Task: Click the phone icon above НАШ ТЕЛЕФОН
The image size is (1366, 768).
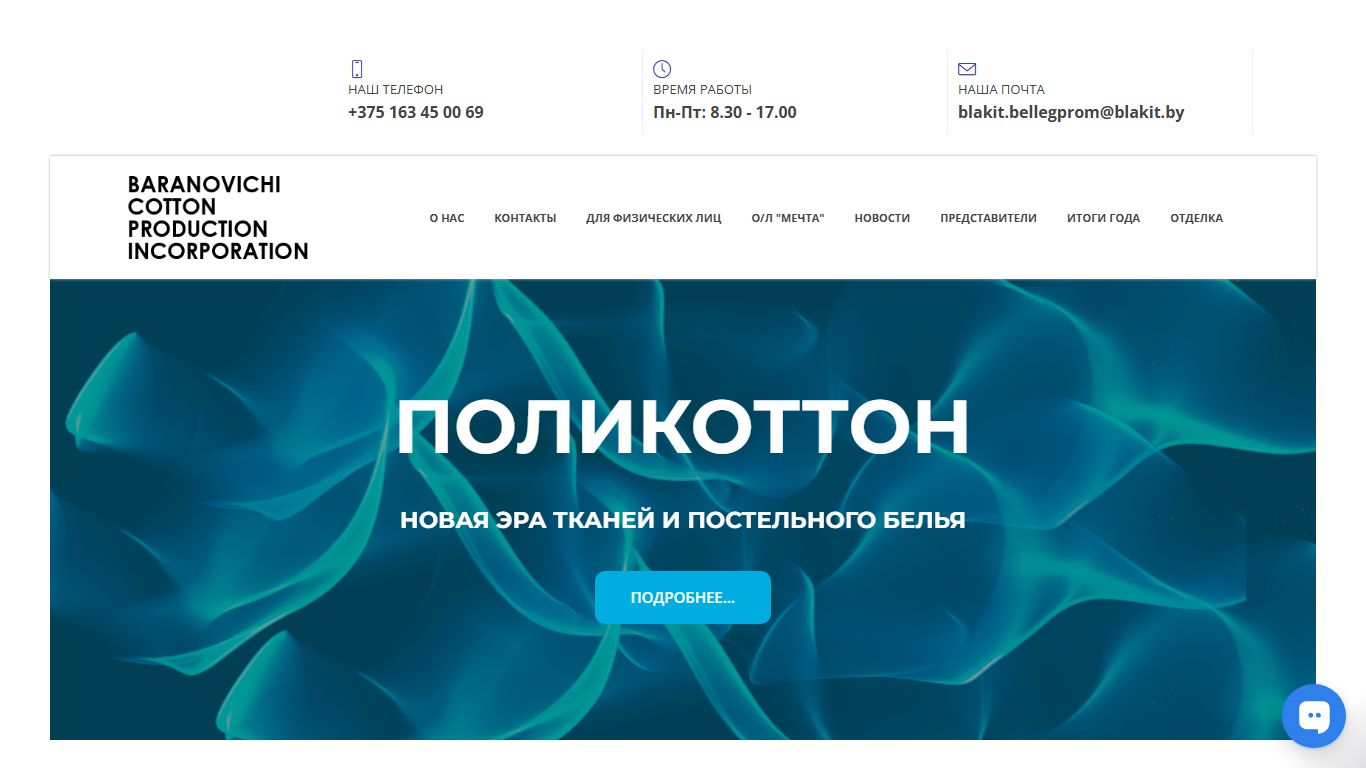Action: coord(357,69)
